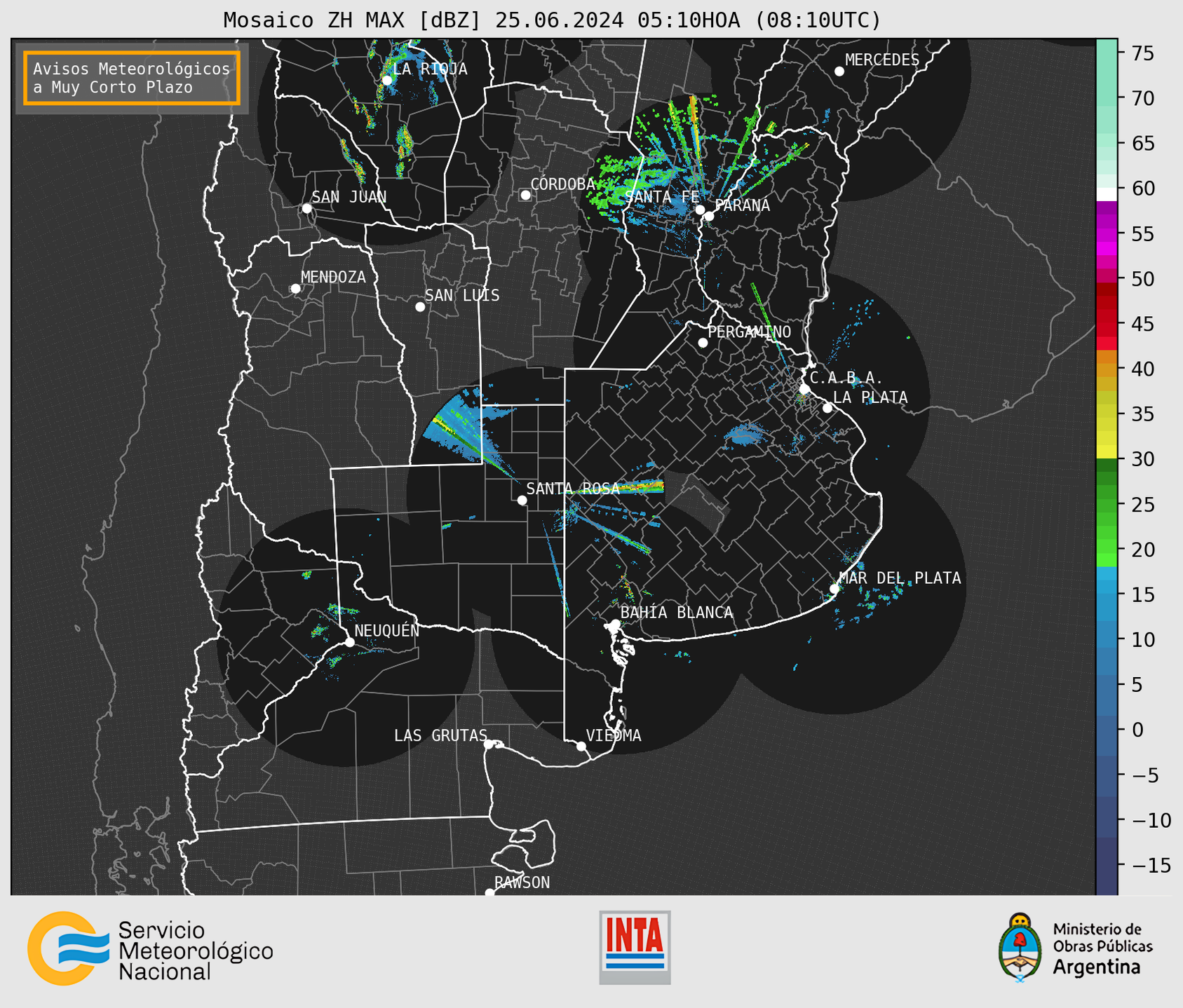Click the 75 colorbar tick label
The width and height of the screenshot is (1183, 1008).
(x=1142, y=53)
